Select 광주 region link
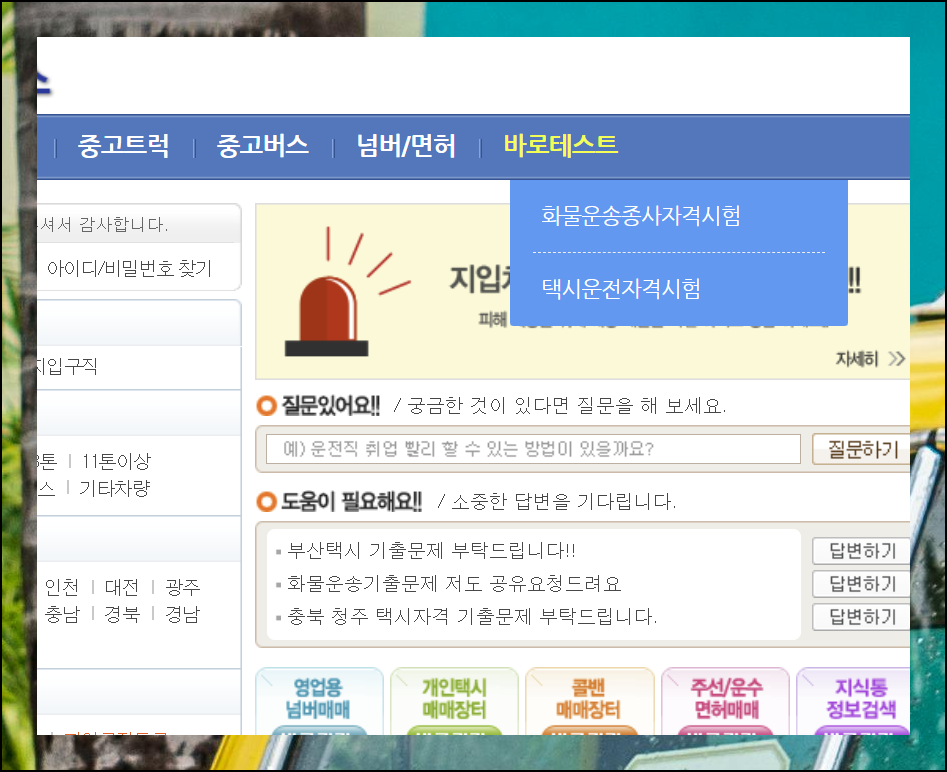This screenshot has height=772, width=947. pyautogui.click(x=182, y=587)
